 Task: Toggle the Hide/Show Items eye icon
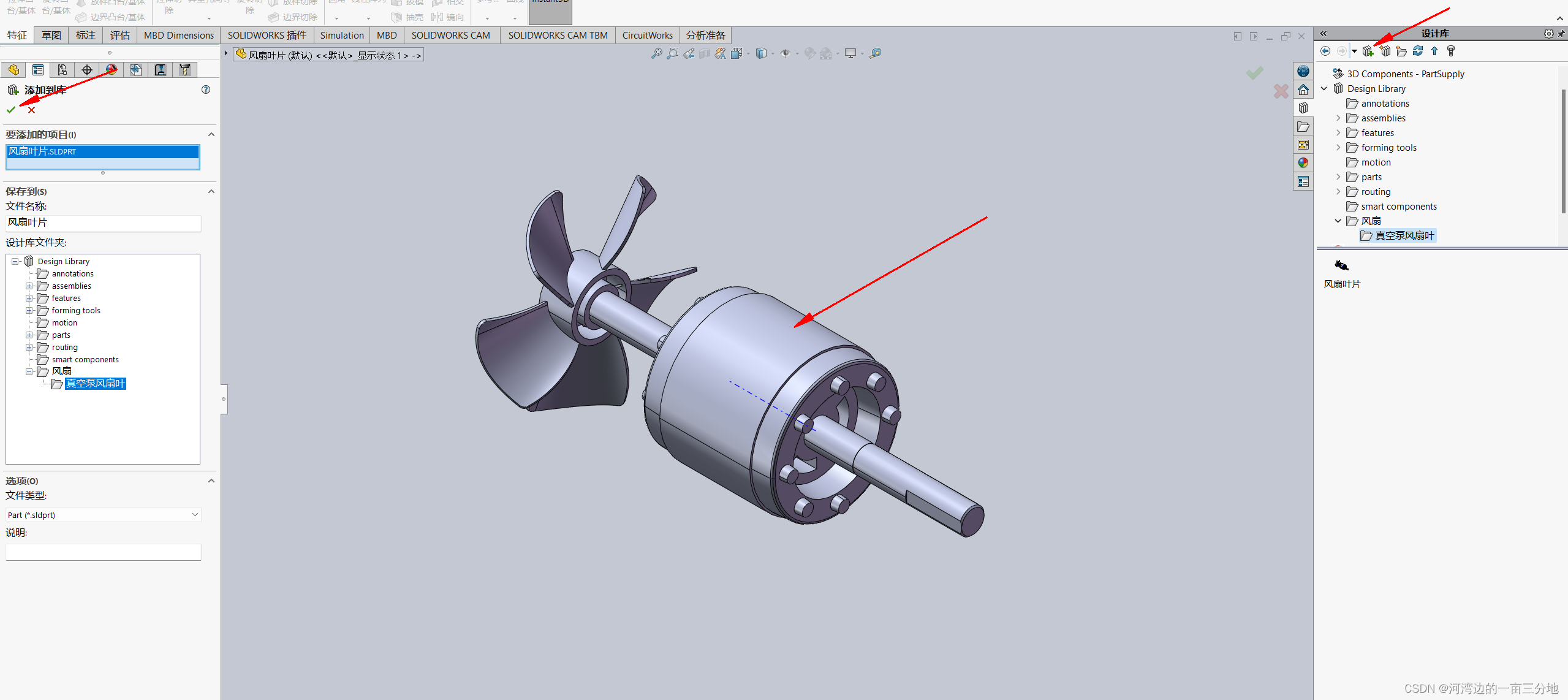pyautogui.click(x=786, y=54)
